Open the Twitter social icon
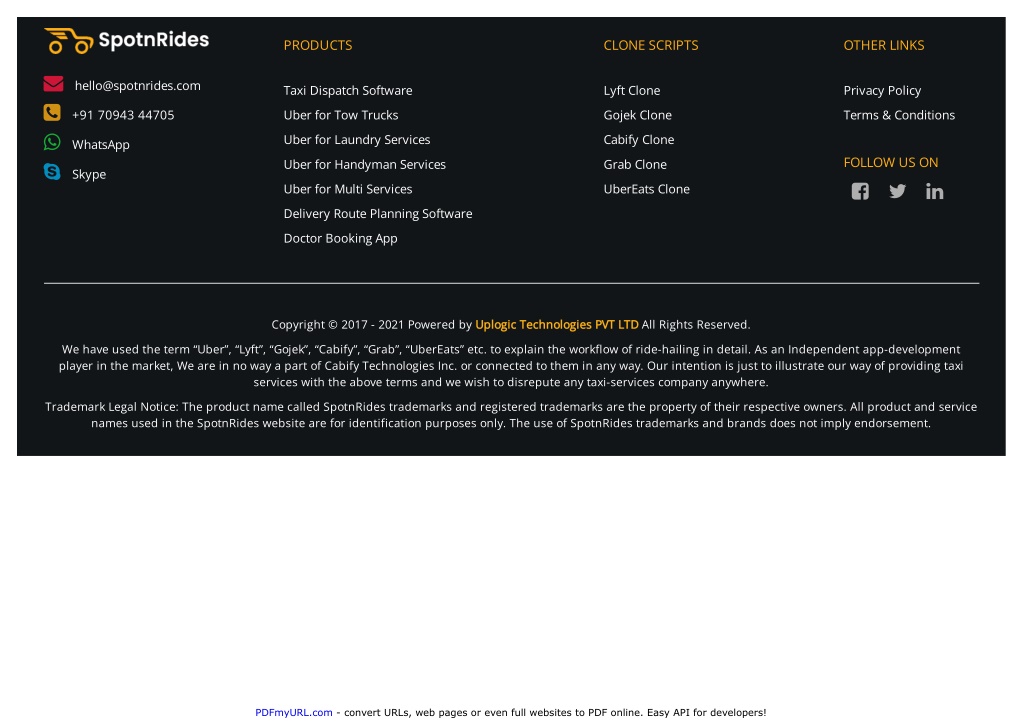 tap(897, 191)
